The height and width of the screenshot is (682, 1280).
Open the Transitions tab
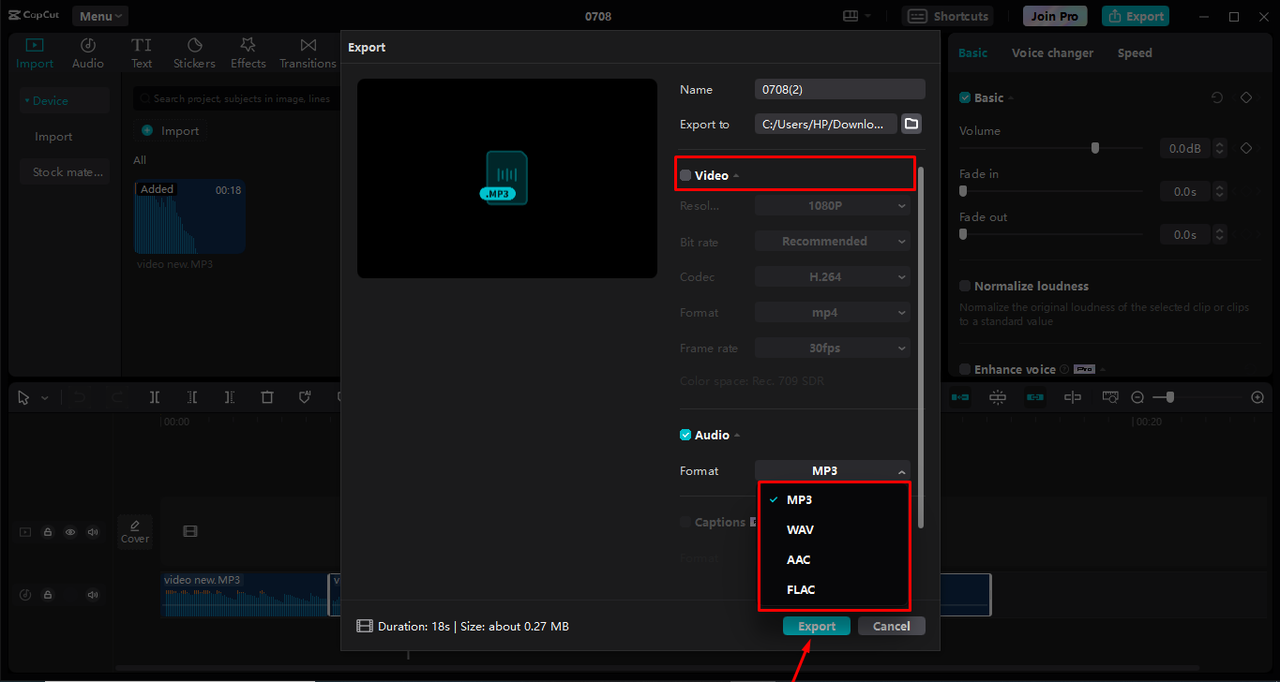(308, 53)
